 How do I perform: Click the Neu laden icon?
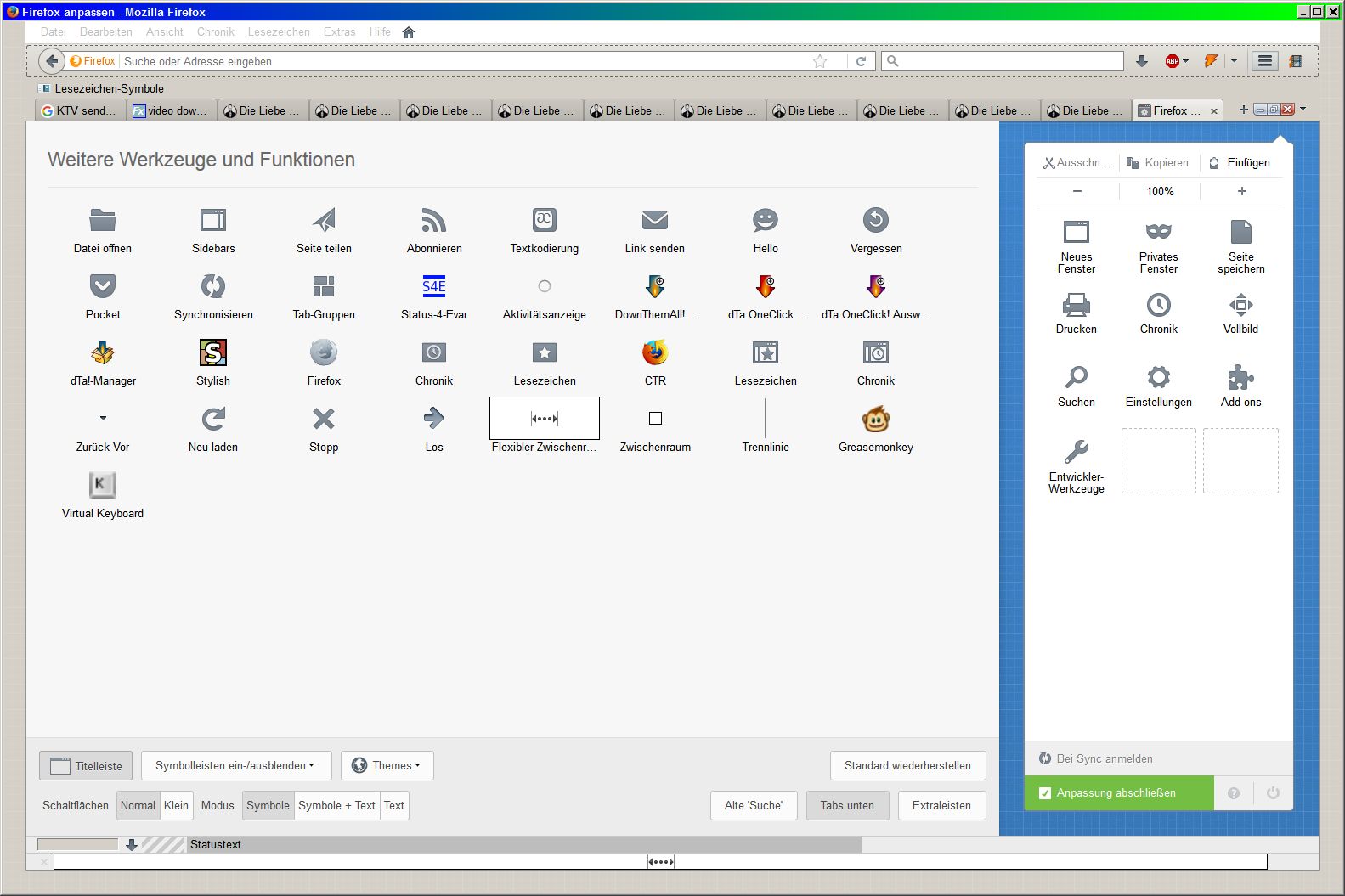coord(213,419)
